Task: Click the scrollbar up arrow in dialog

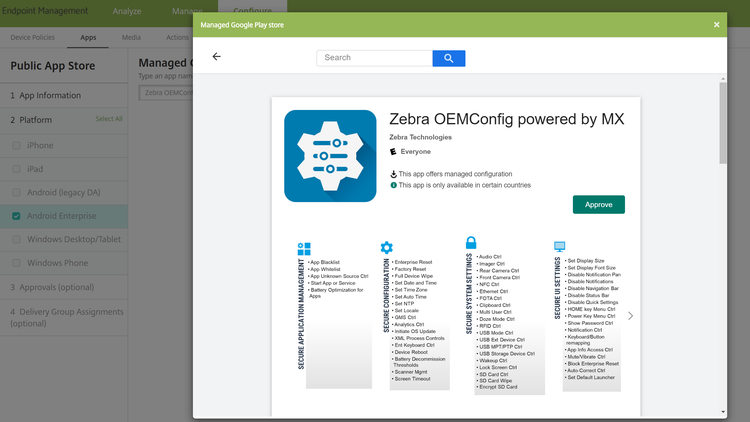Action: pyautogui.click(x=723, y=78)
